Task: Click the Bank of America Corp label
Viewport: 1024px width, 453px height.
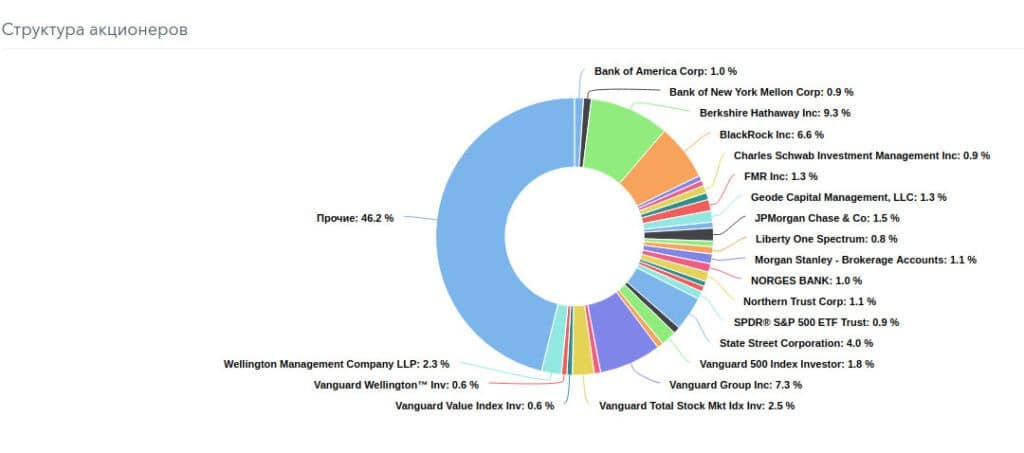Action: coord(665,71)
